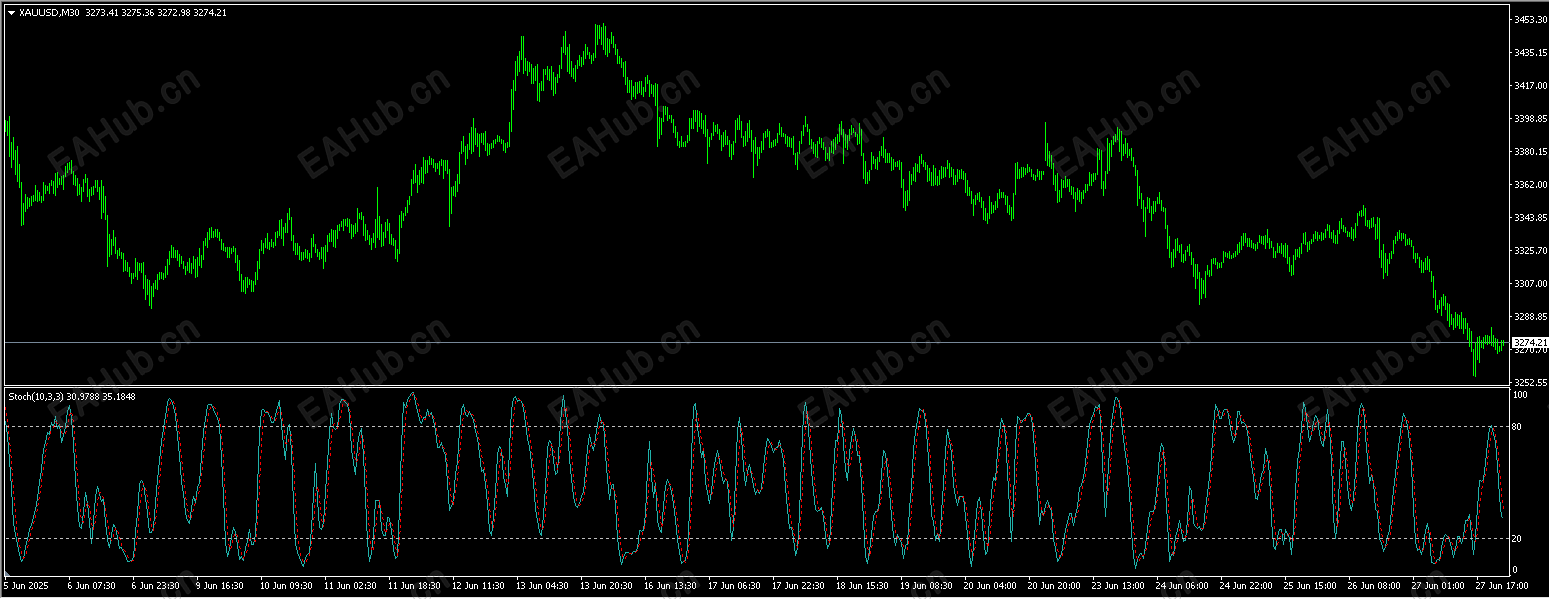Click the 17 Jun 06:30 time label
Screen dimensions: 1549x599
click(734, 586)
